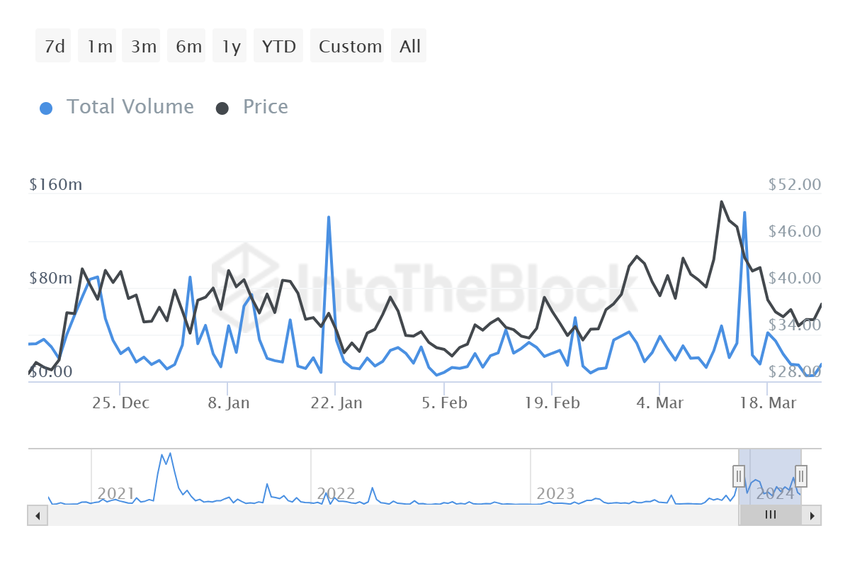Image resolution: width=850 pixels, height=567 pixels.
Task: Click the navigator's left scroll arrow
Action: [37, 516]
